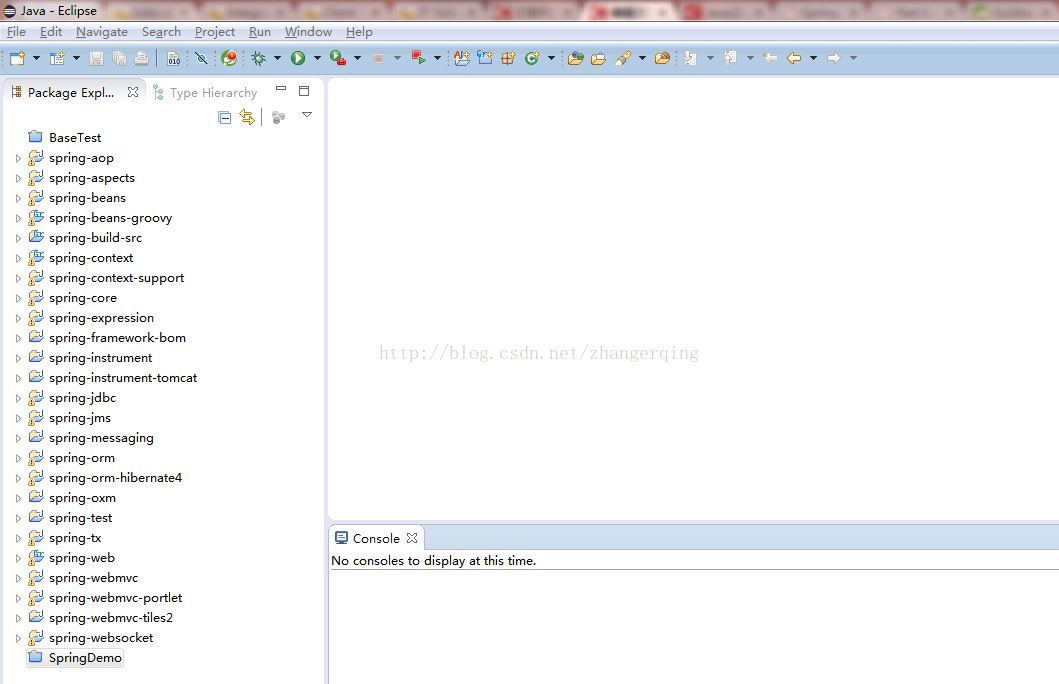Image resolution: width=1059 pixels, height=684 pixels.
Task: Click the New Java Project icon
Action: [x=462, y=58]
